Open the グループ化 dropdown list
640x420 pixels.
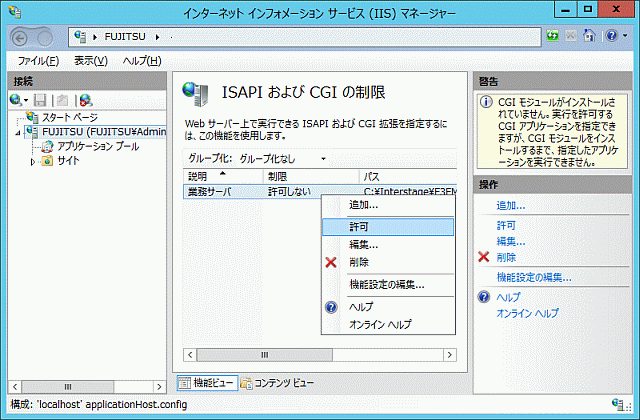coord(282,159)
